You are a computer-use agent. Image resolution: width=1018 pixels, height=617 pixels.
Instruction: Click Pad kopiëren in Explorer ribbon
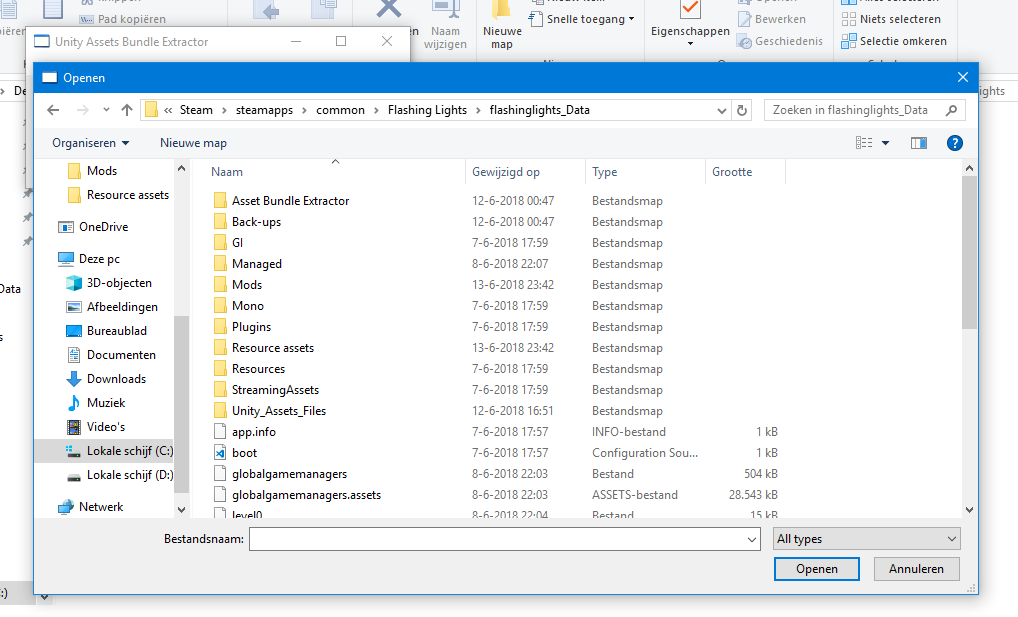[123, 19]
